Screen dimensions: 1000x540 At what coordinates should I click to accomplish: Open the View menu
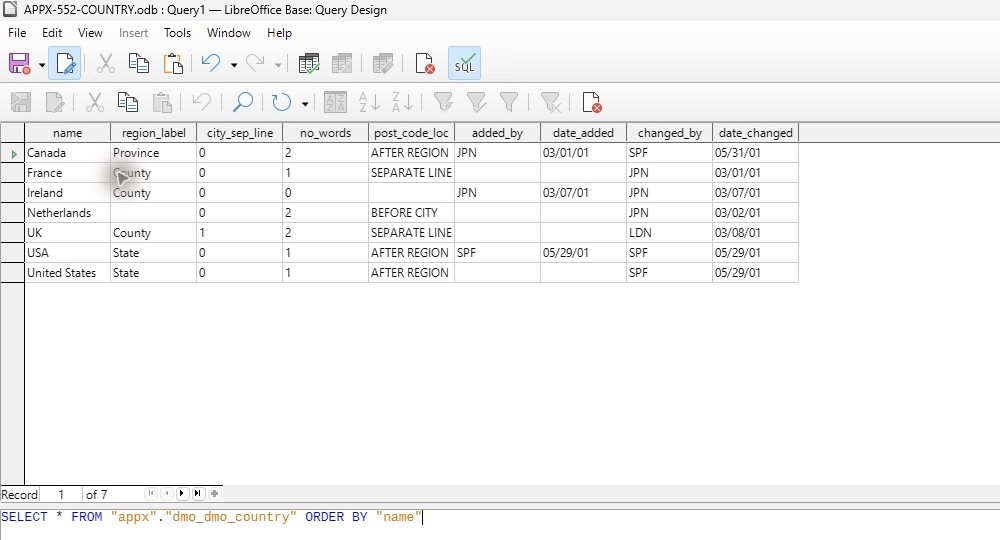pyautogui.click(x=90, y=33)
